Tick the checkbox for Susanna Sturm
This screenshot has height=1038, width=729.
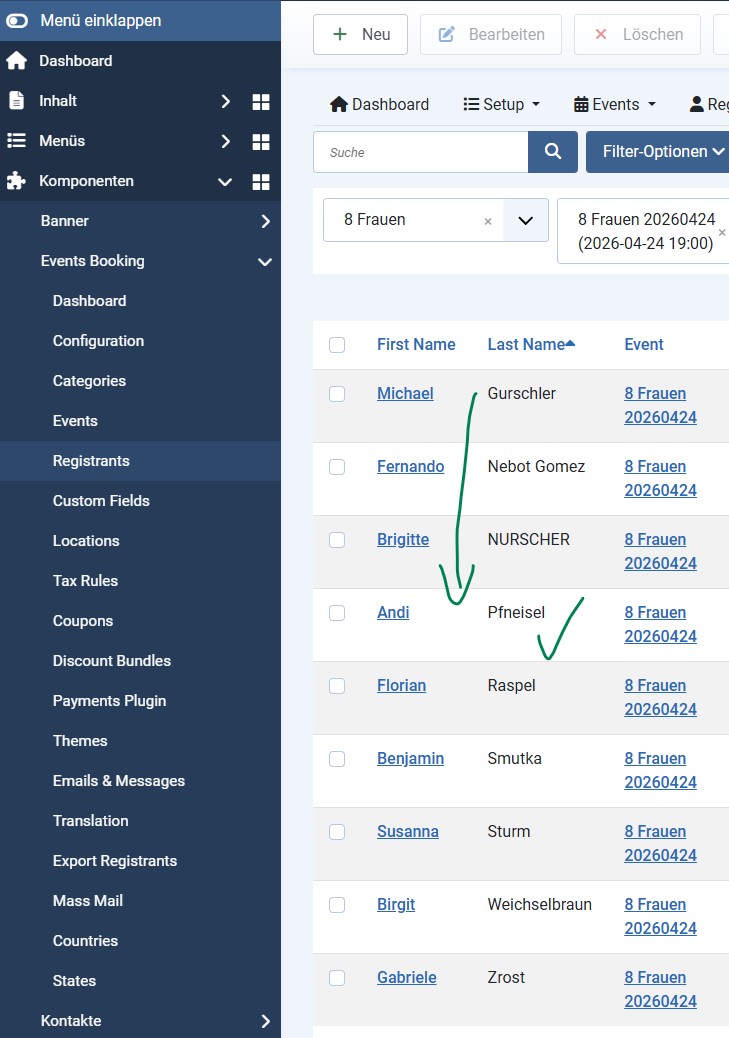coord(337,832)
